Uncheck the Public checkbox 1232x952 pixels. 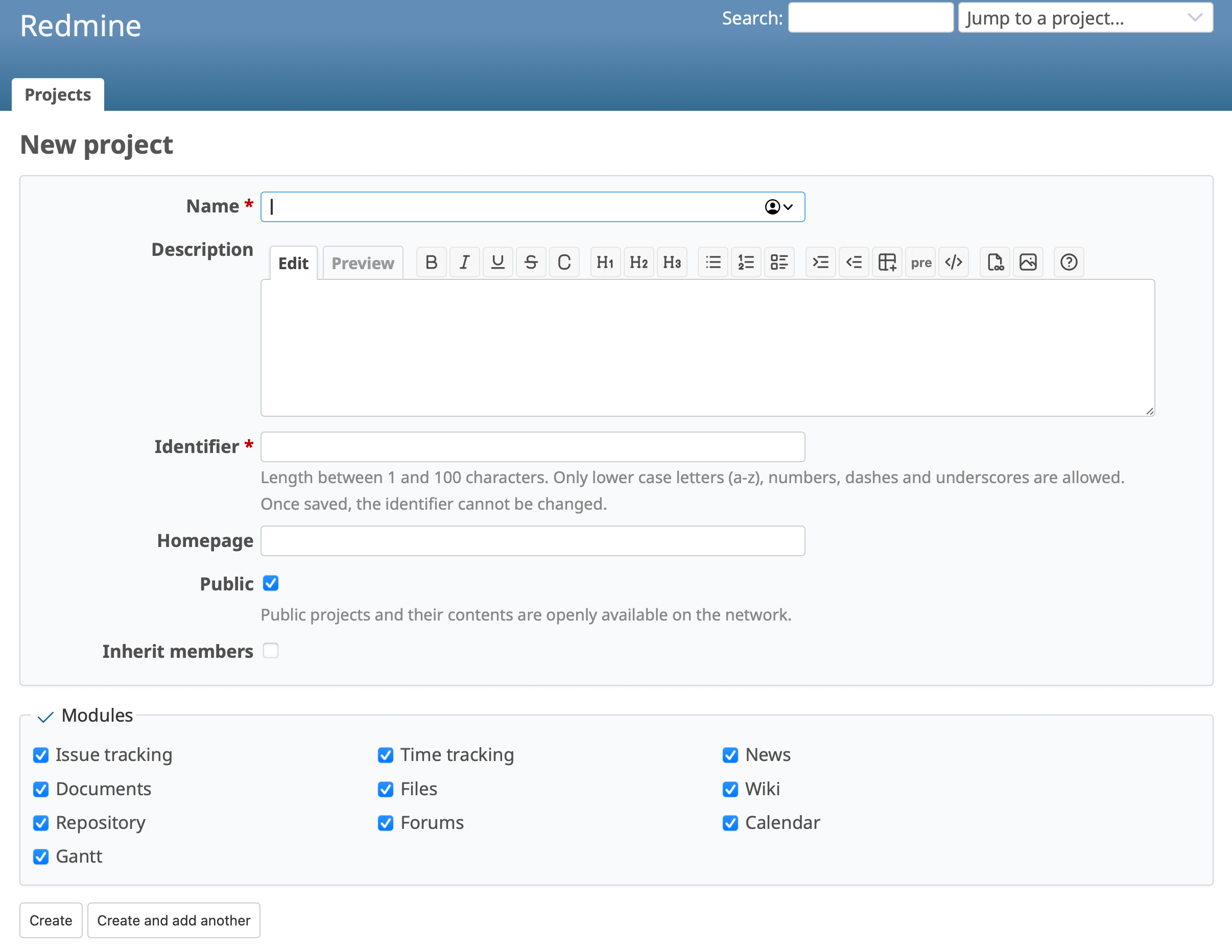coord(271,584)
